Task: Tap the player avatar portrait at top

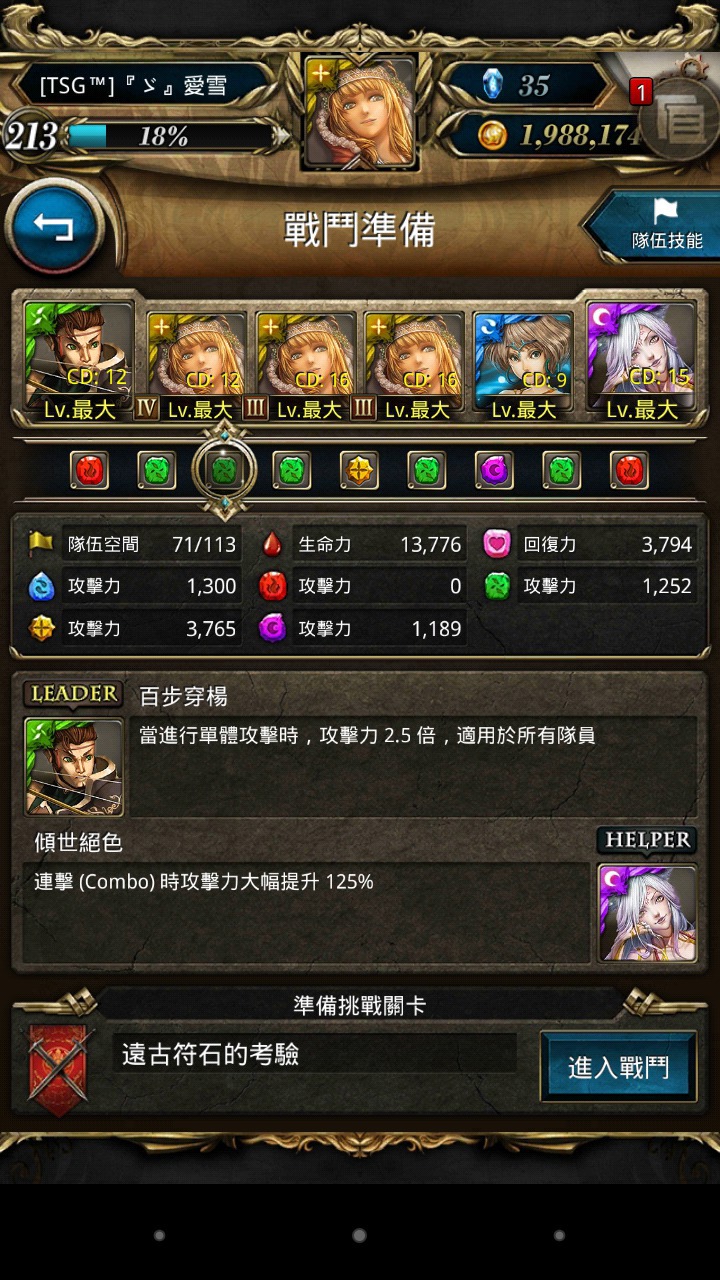Action: 360,112
